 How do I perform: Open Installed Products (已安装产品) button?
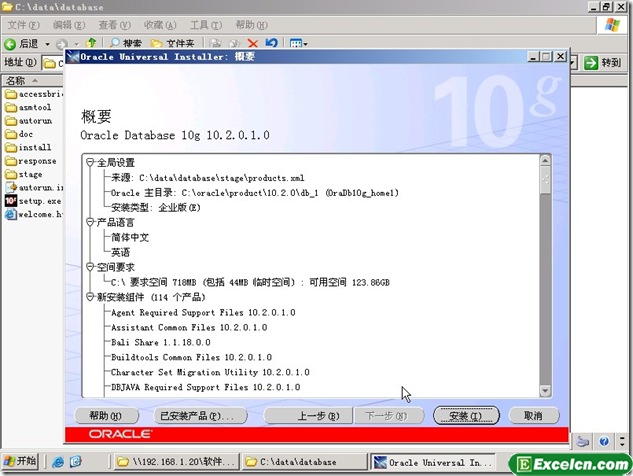(201, 415)
